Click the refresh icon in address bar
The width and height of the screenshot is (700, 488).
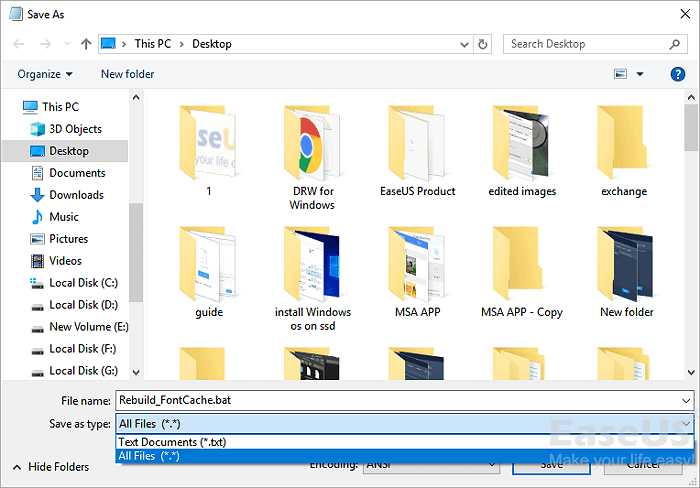(x=484, y=44)
